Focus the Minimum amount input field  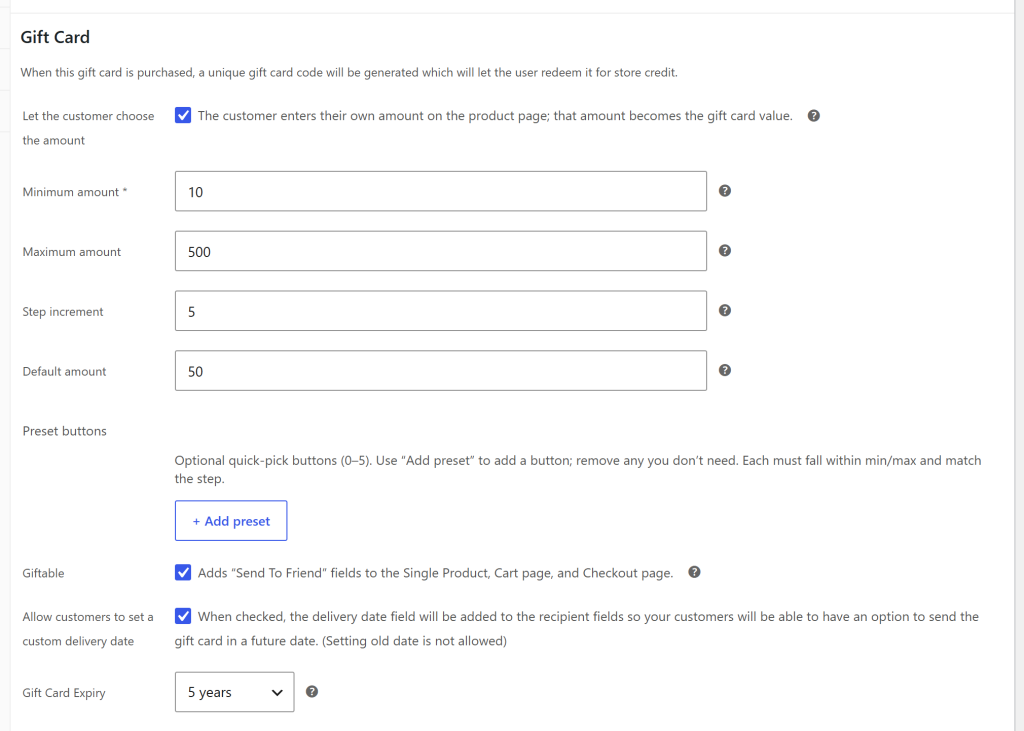coord(441,191)
